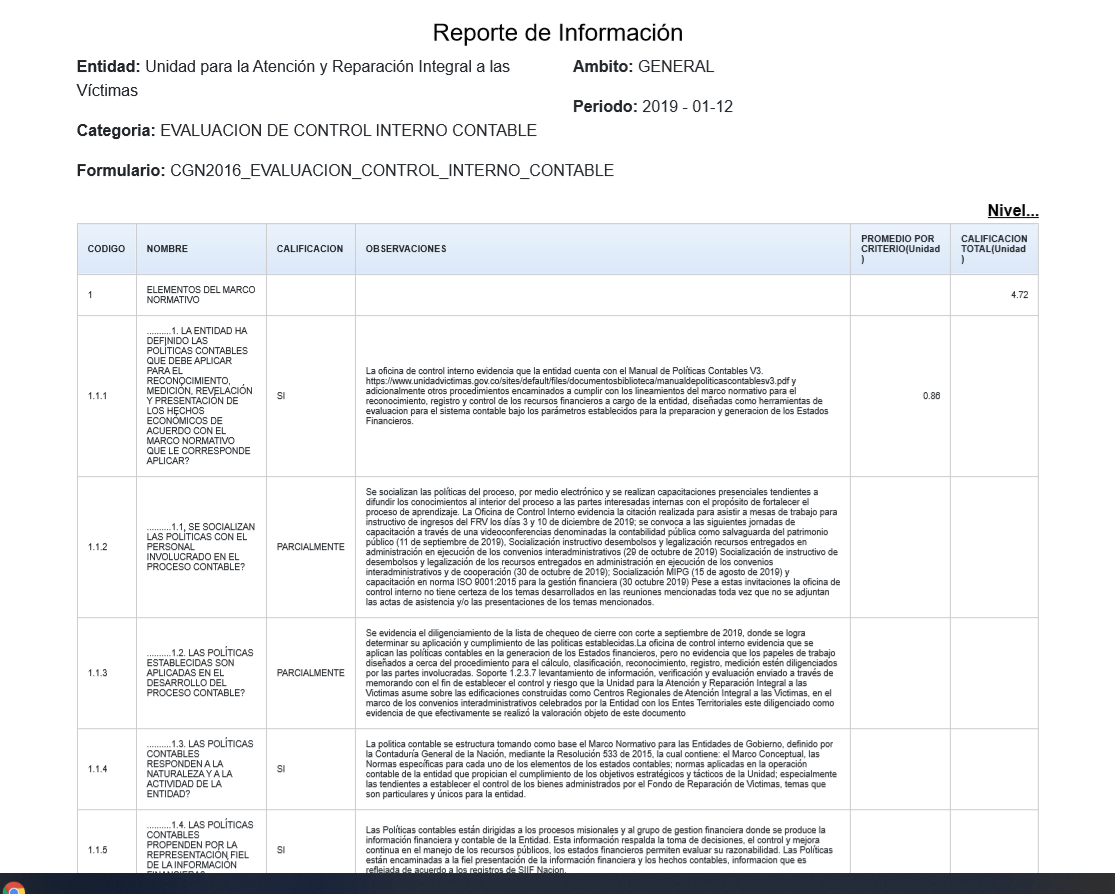The image size is (1115, 894).
Task: Select the OBSERVACIONES column header
Action: (602, 249)
